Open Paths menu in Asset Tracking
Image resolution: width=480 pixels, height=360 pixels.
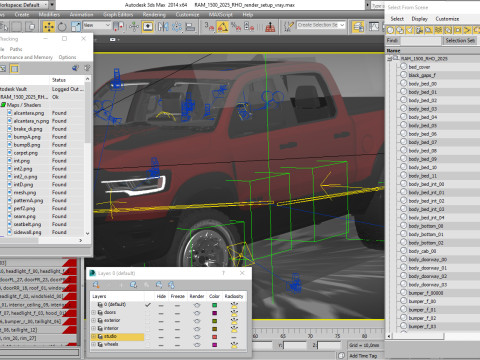16,49
